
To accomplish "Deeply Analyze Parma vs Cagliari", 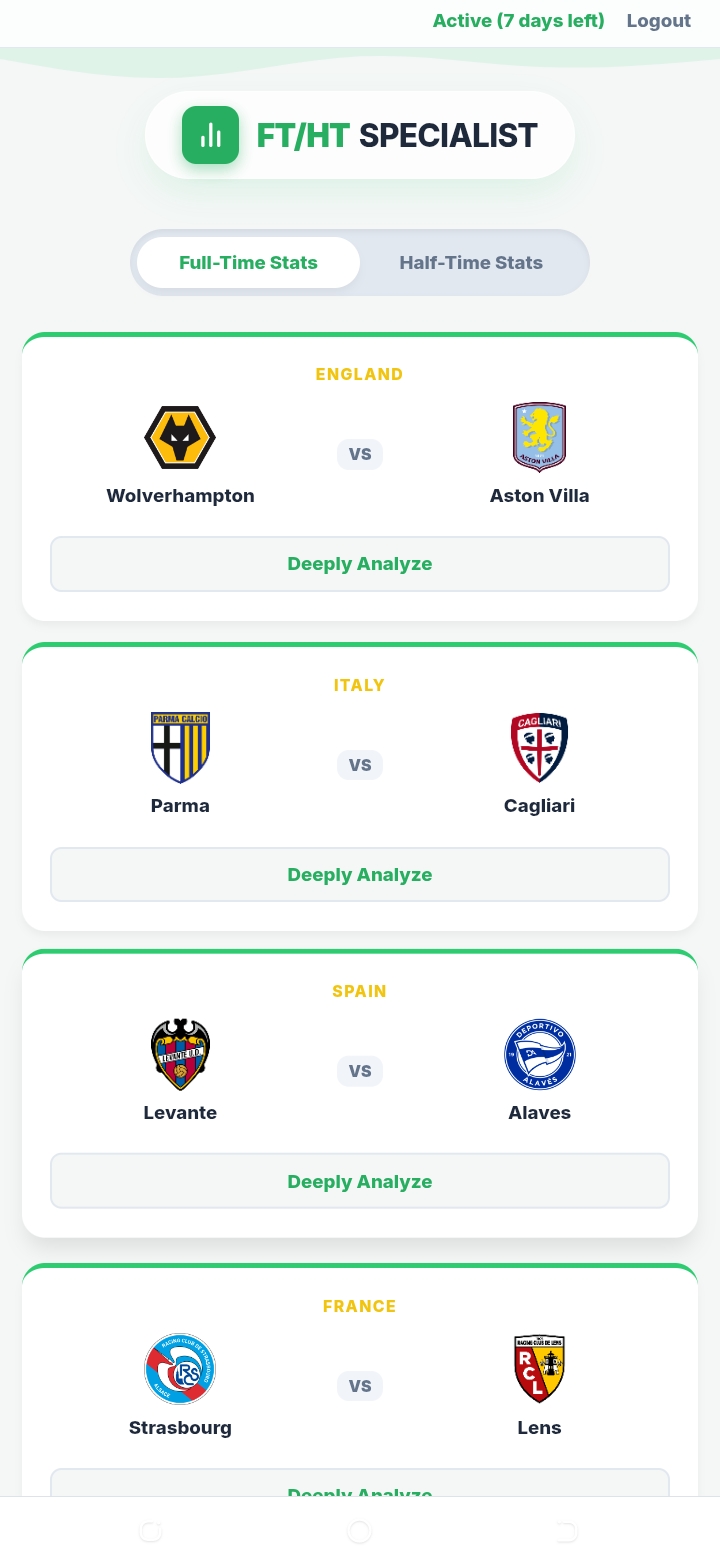I will tap(360, 875).
